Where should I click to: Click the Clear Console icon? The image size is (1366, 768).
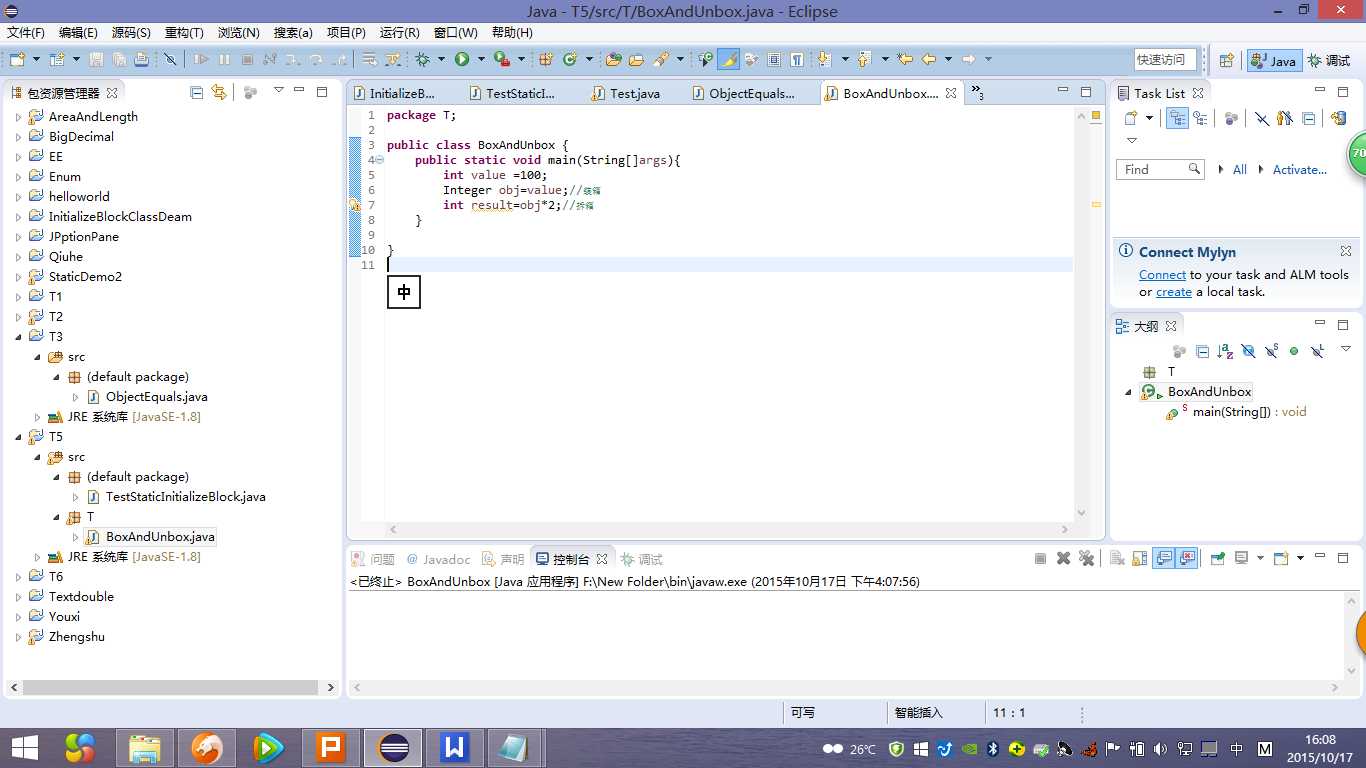1116,559
